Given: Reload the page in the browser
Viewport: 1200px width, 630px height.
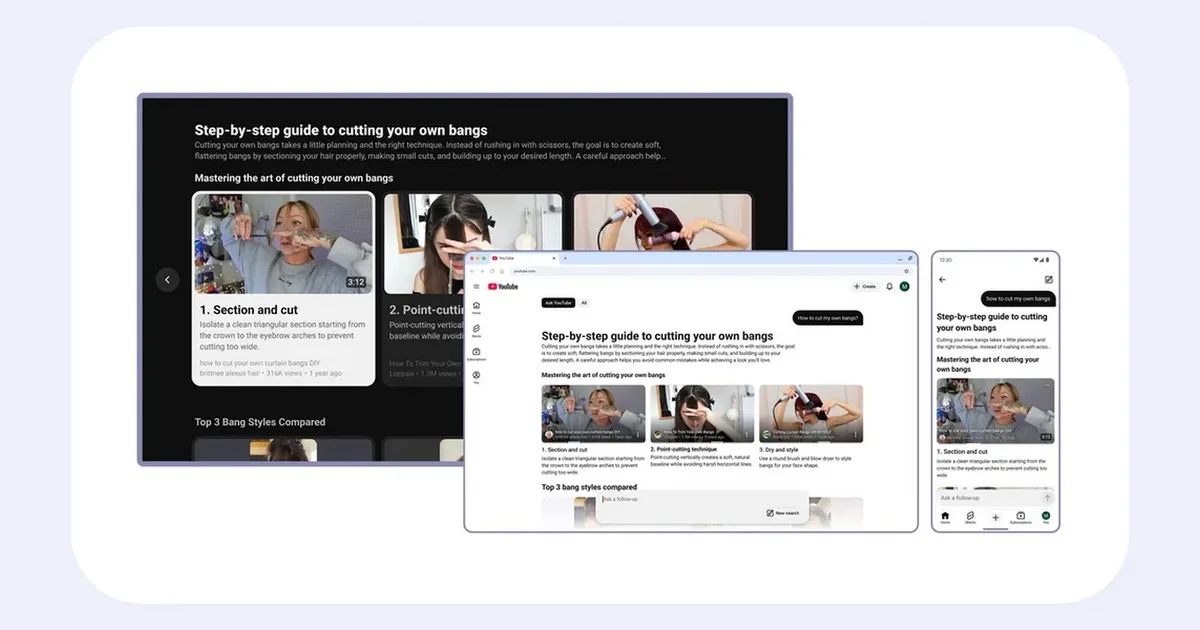Looking at the screenshot, I should click(x=492, y=271).
